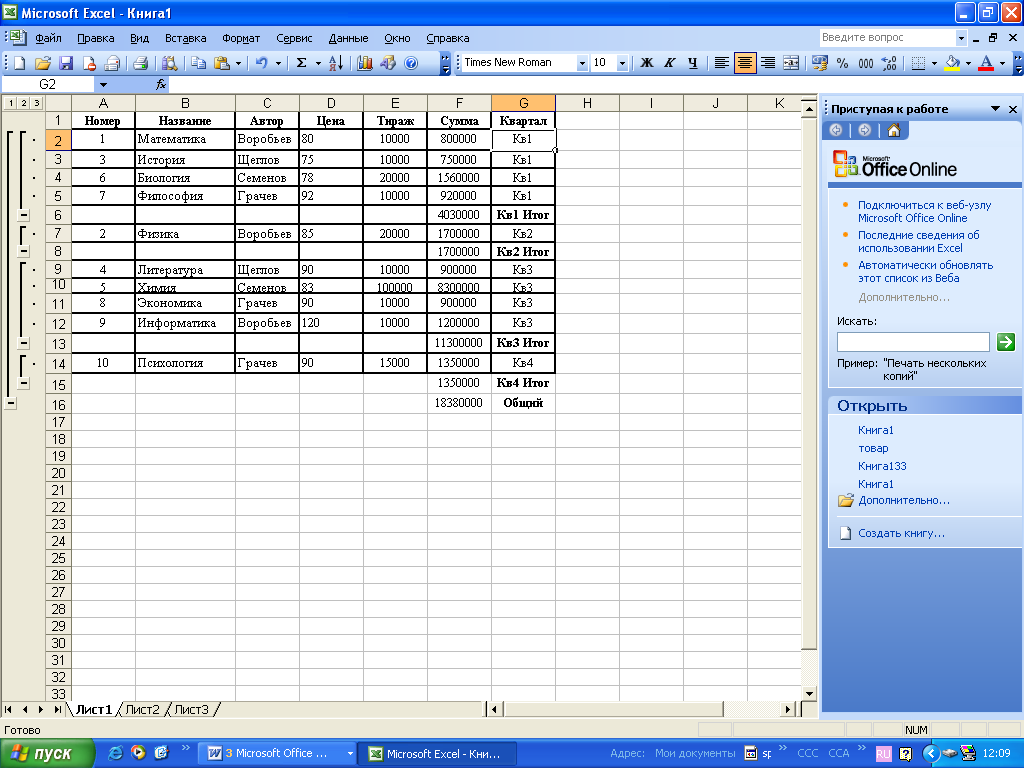Create a new blank workbook from toolbar
This screenshot has height=768, width=1024.
[20, 63]
